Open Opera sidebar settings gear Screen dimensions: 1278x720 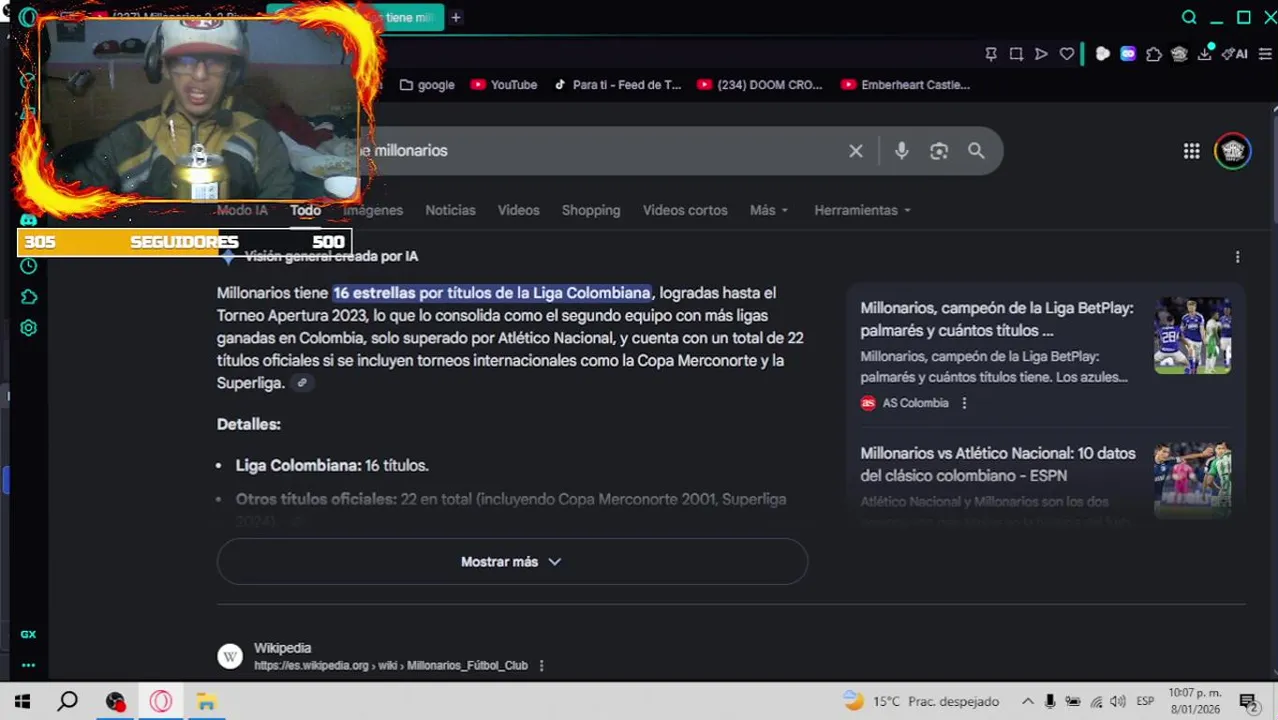pyautogui.click(x=28, y=328)
